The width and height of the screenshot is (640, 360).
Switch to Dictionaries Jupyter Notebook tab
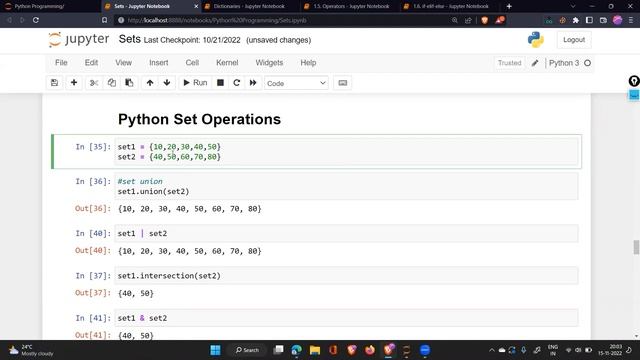pos(249,6)
